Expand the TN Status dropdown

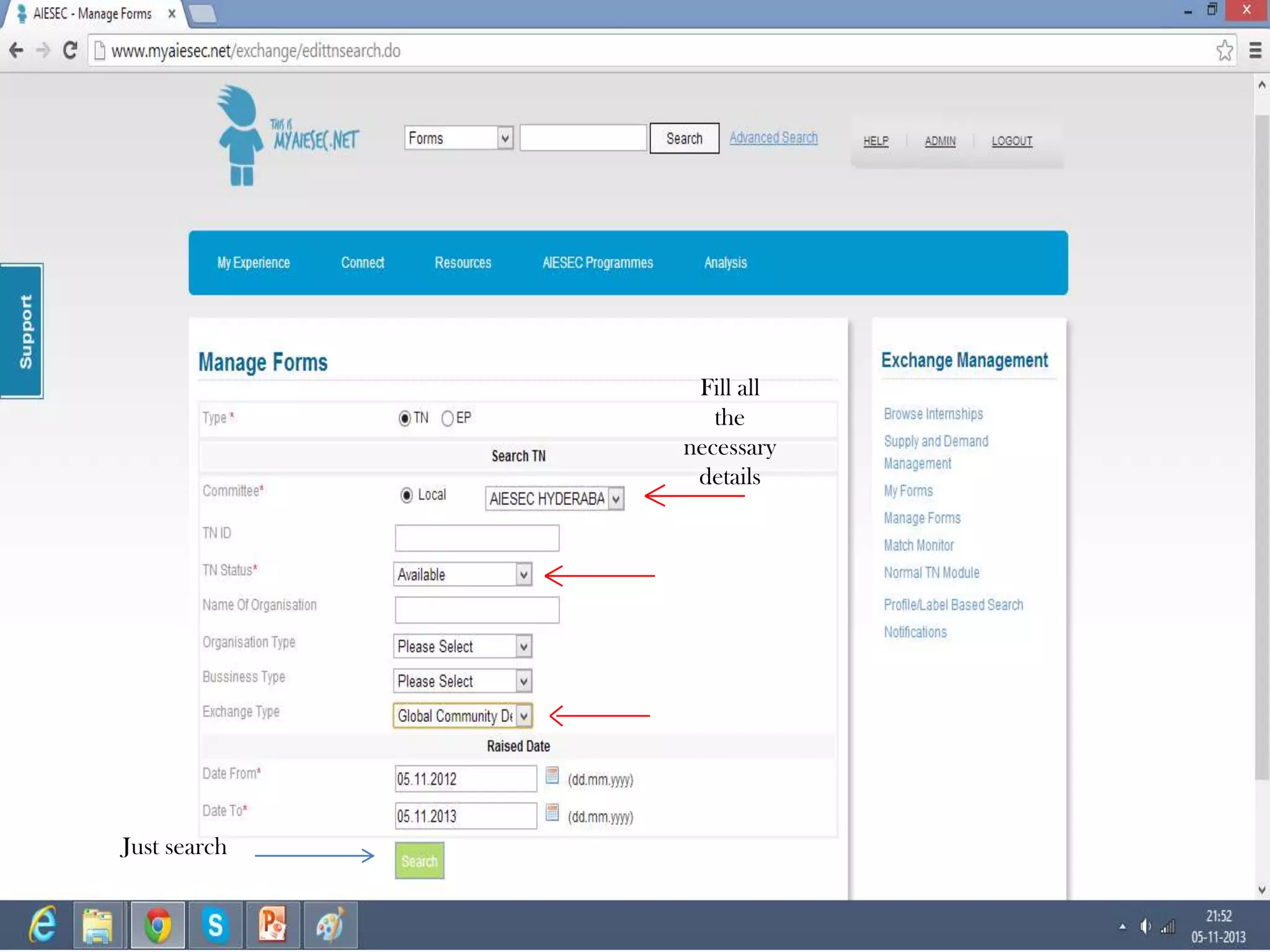pos(524,575)
